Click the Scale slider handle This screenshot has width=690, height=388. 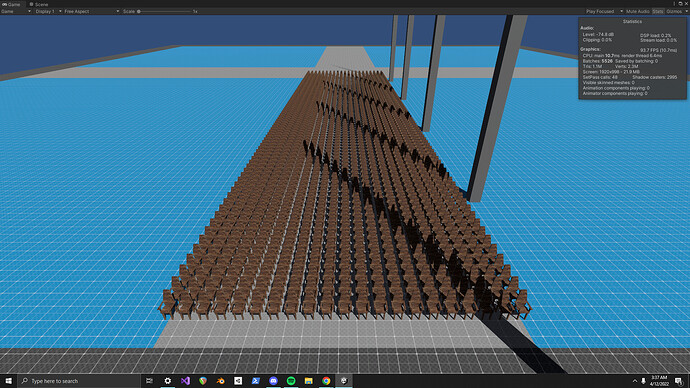point(139,11)
